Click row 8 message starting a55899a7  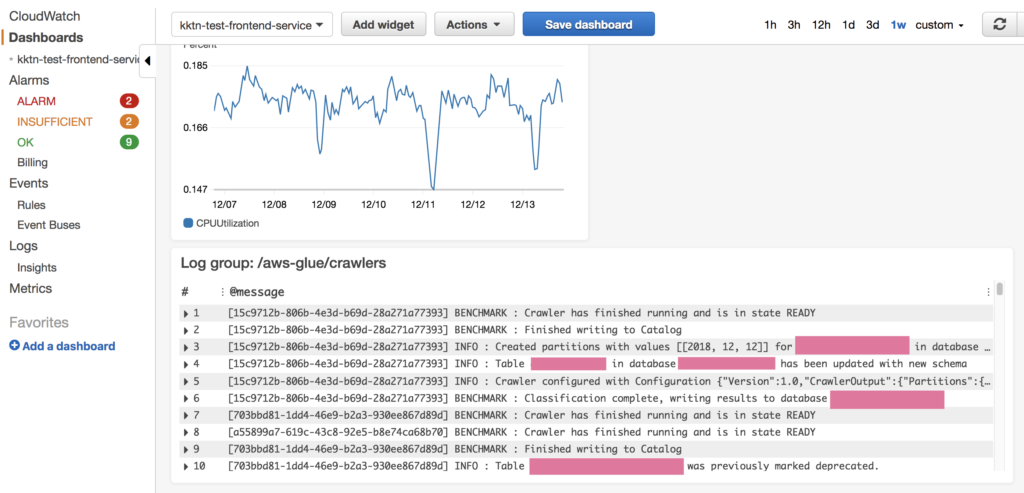521,432
